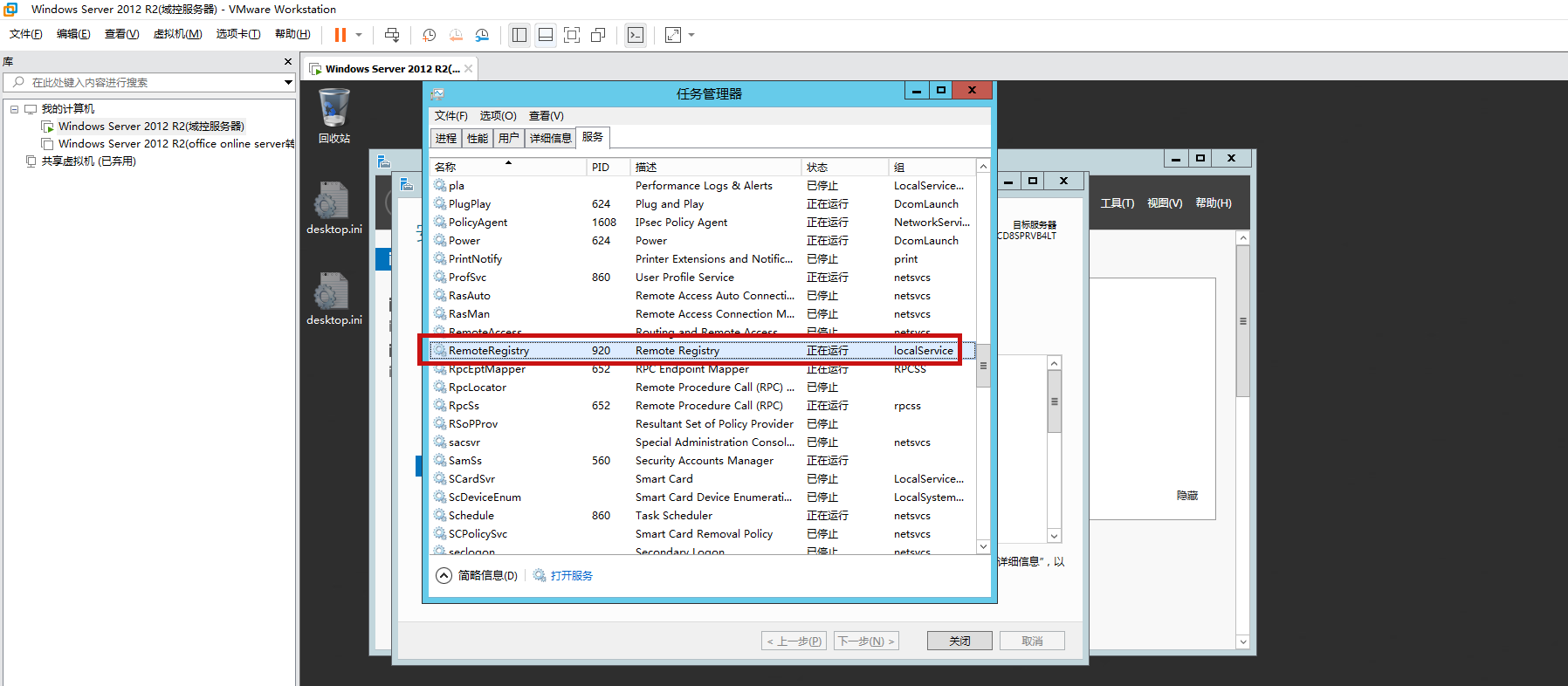Viewport: 1568px width, 686px height.
Task: Sort services by PID column header
Action: (609, 167)
